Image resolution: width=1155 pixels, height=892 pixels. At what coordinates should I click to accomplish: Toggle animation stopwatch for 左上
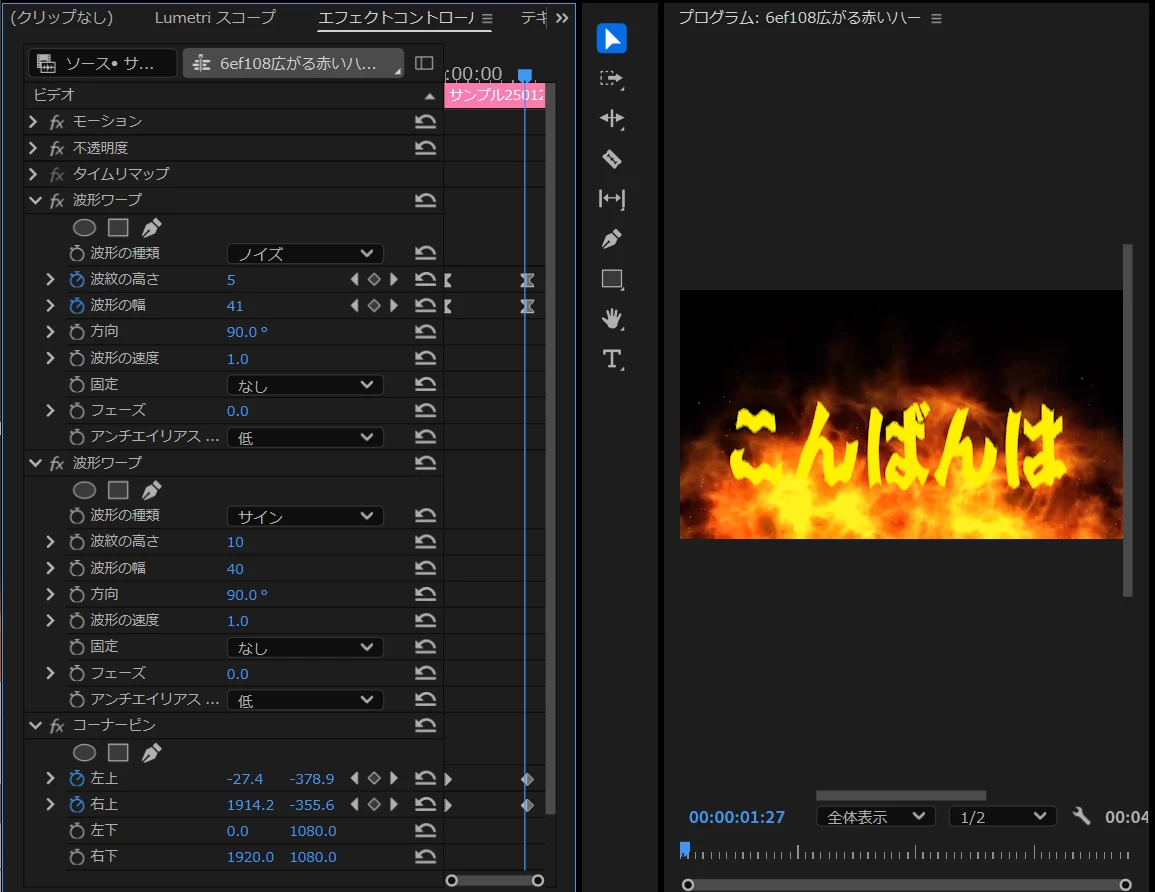(x=77, y=778)
